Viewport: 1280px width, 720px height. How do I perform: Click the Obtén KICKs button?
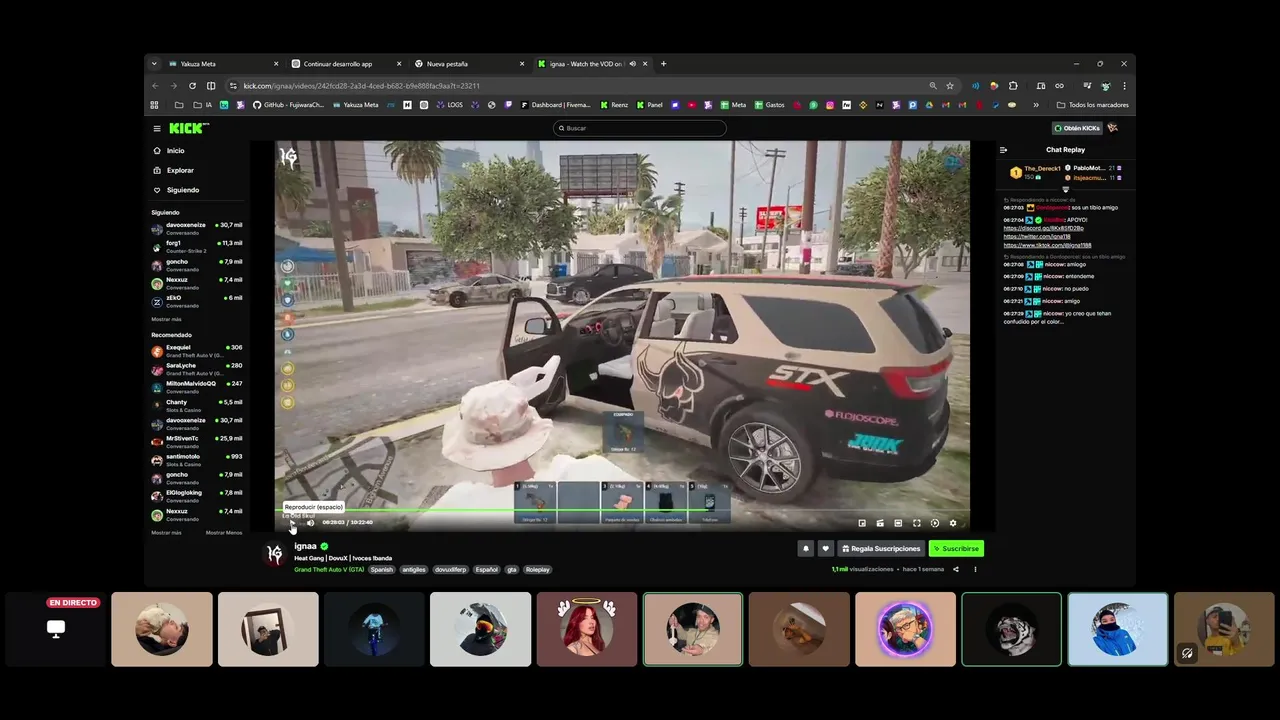tap(1077, 128)
